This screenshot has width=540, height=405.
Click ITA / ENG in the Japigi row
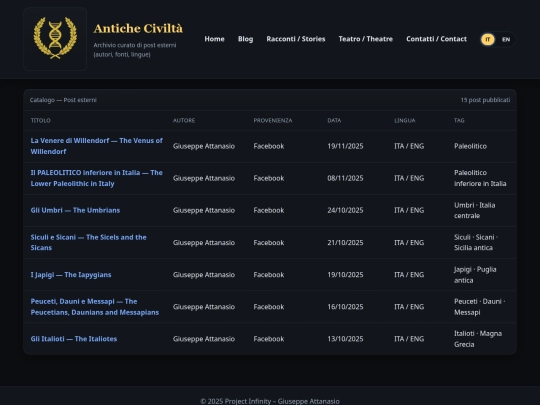[409, 274]
